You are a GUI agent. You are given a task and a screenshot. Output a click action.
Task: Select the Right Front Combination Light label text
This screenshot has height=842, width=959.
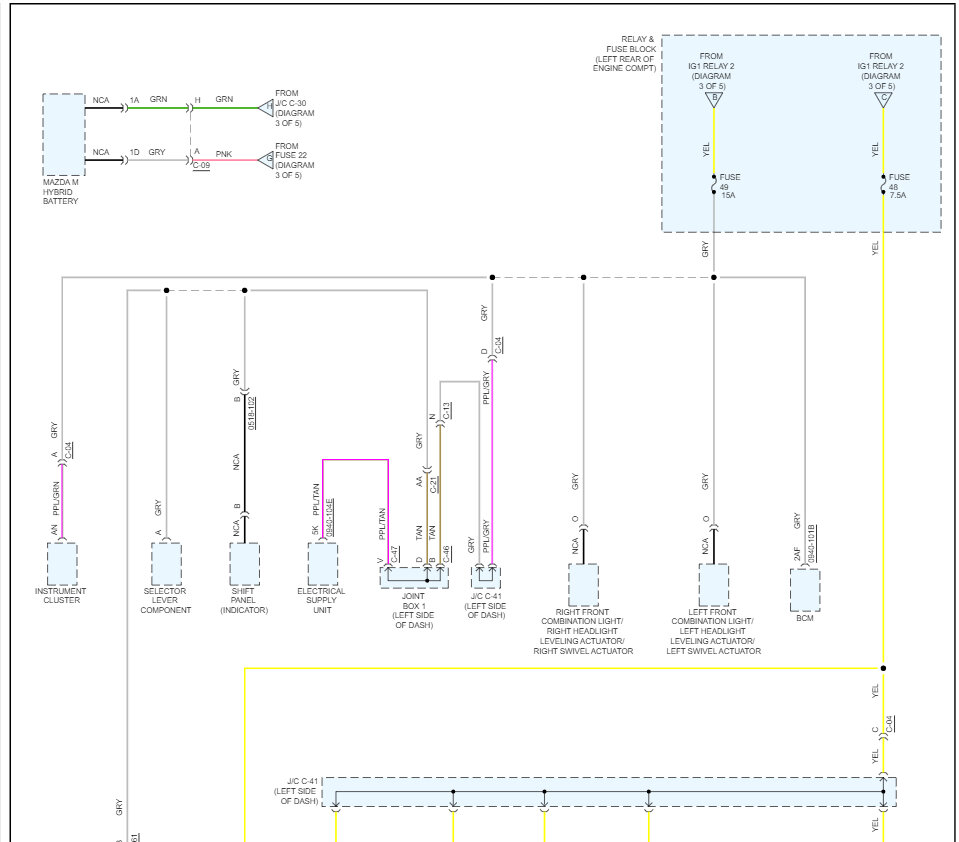coord(583,631)
